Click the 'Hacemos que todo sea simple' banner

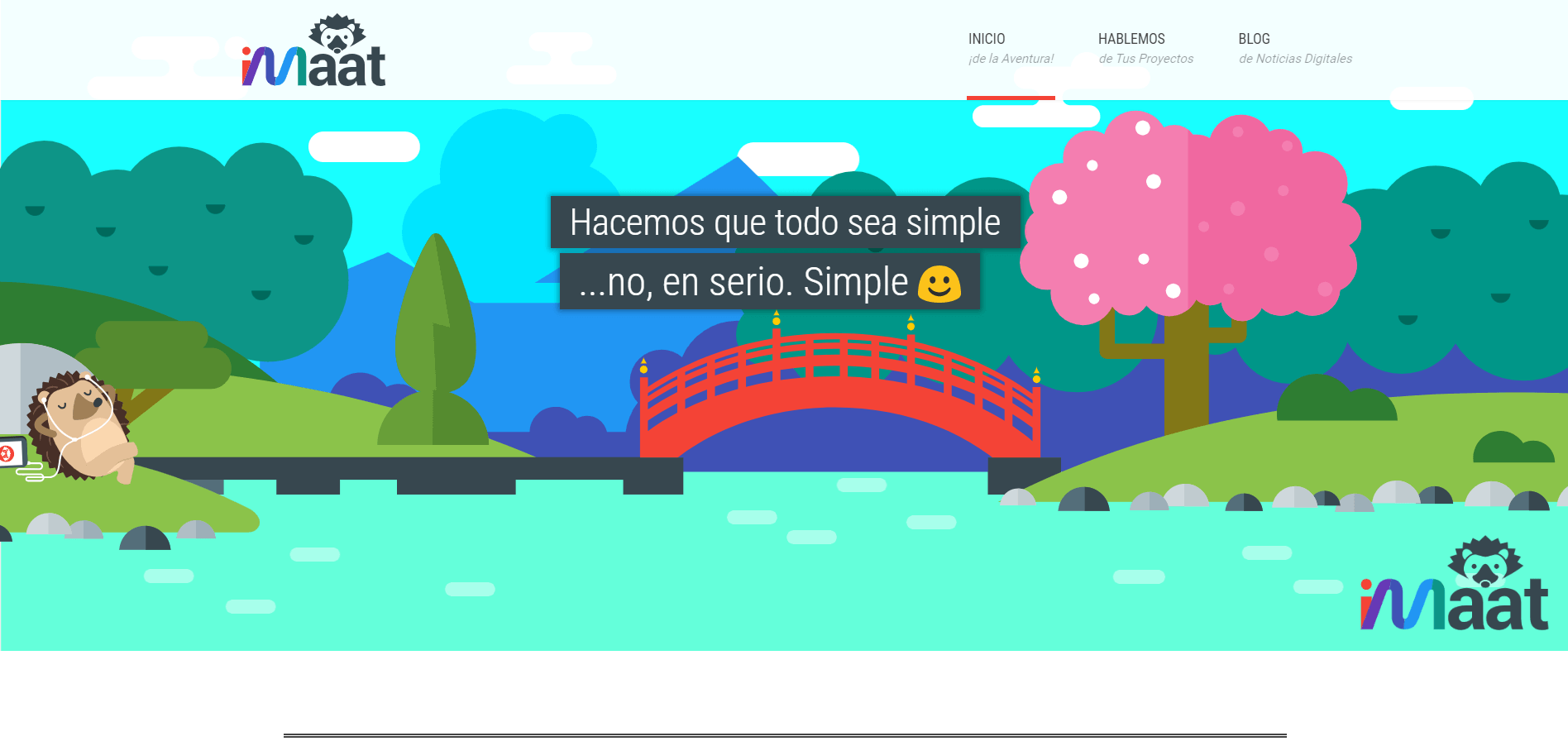tap(784, 222)
